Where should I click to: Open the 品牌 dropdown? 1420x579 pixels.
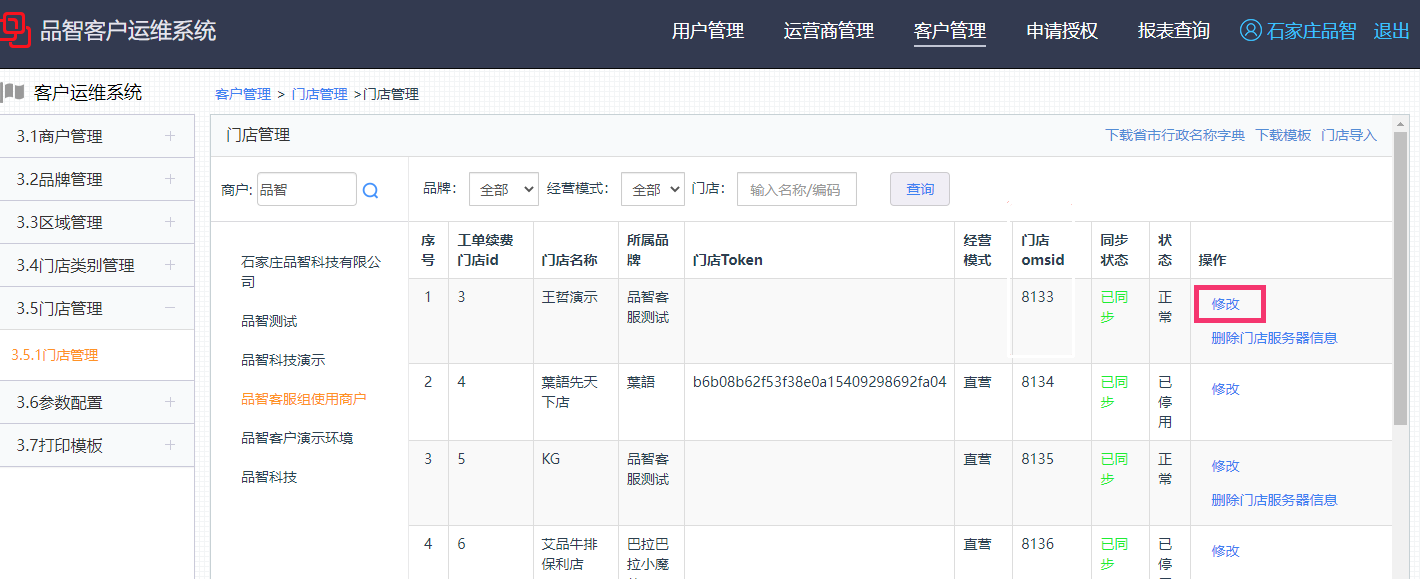pos(503,189)
